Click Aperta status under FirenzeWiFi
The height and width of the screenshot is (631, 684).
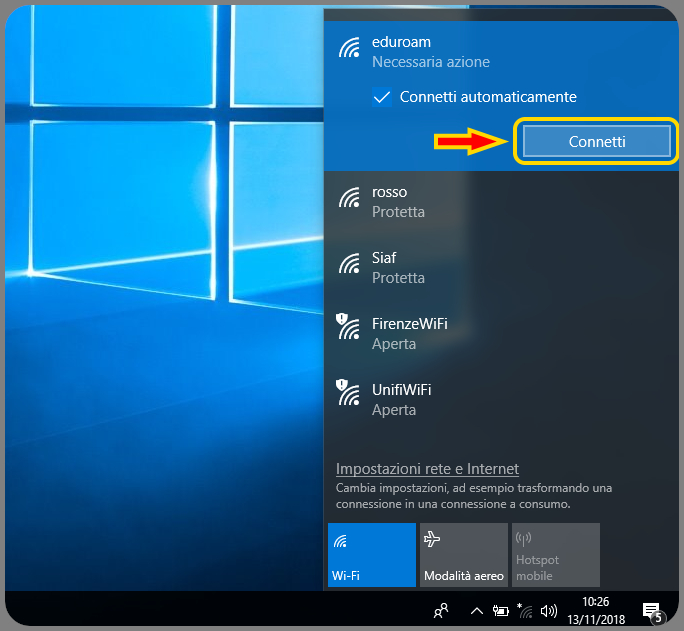(x=394, y=344)
